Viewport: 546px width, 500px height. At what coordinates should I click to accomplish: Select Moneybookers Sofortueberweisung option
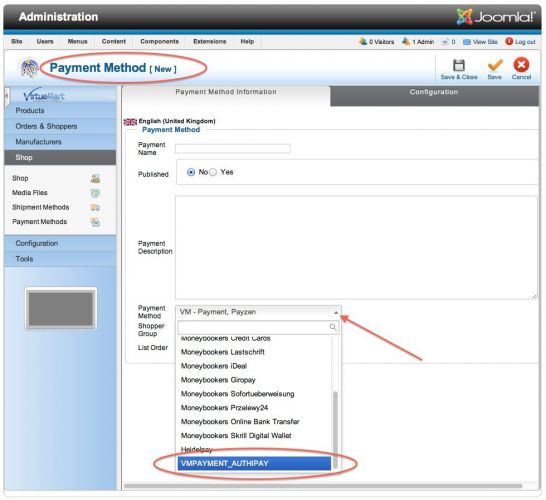(x=254, y=394)
